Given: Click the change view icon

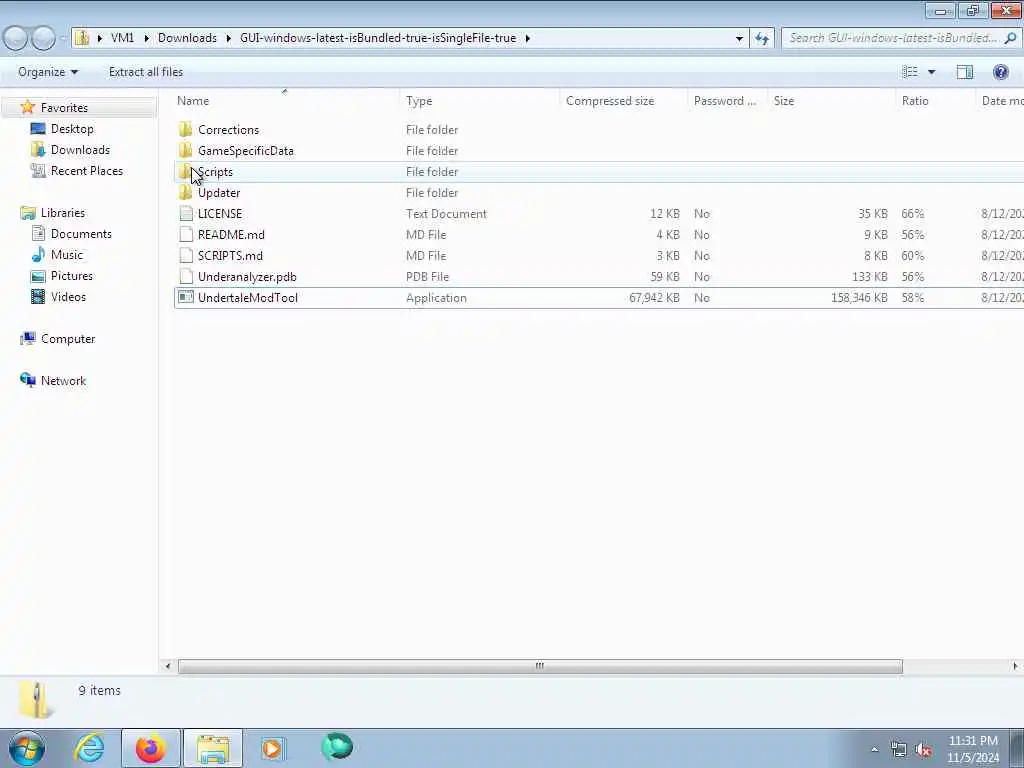Looking at the screenshot, I should pyautogui.click(x=910, y=72).
